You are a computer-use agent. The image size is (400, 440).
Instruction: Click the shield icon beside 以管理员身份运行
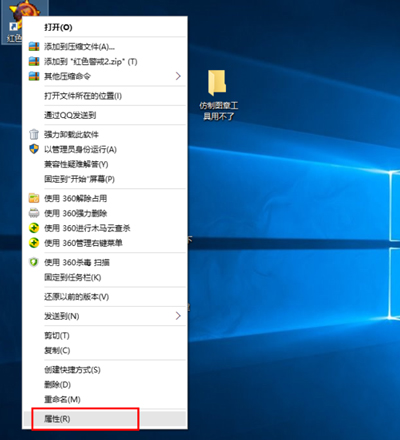34,149
